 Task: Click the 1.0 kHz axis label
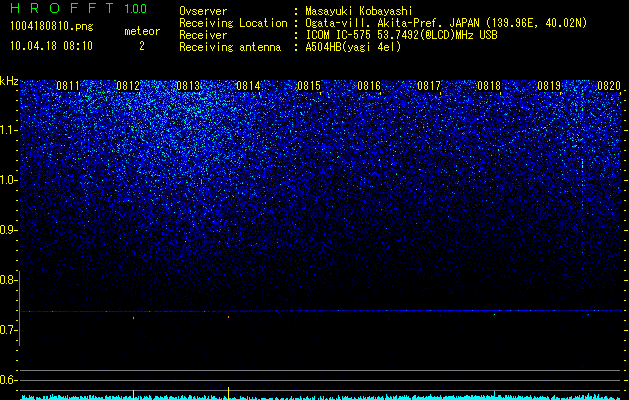click(7, 180)
